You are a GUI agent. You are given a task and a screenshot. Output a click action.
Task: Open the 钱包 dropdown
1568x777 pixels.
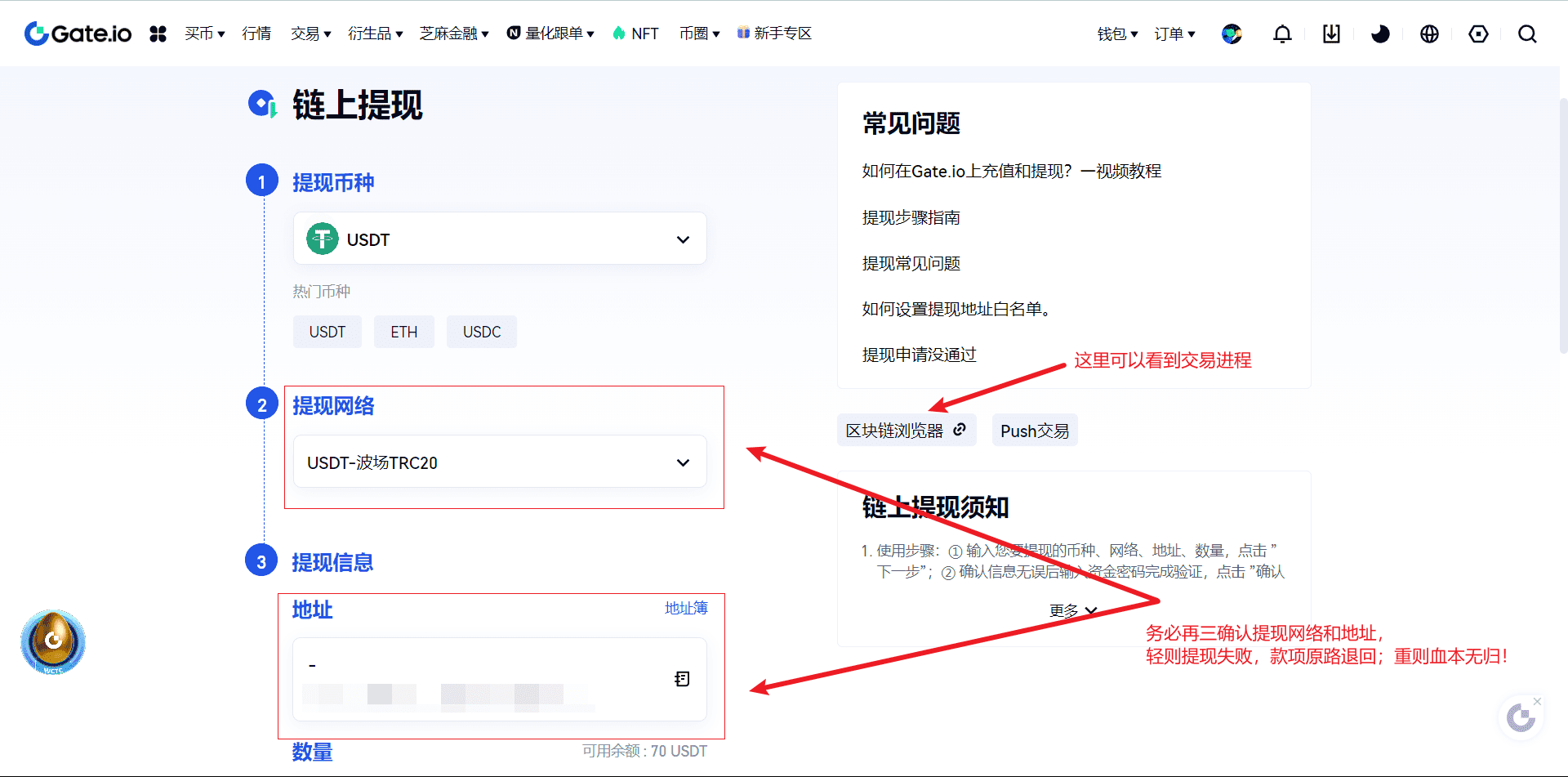pos(1117,33)
